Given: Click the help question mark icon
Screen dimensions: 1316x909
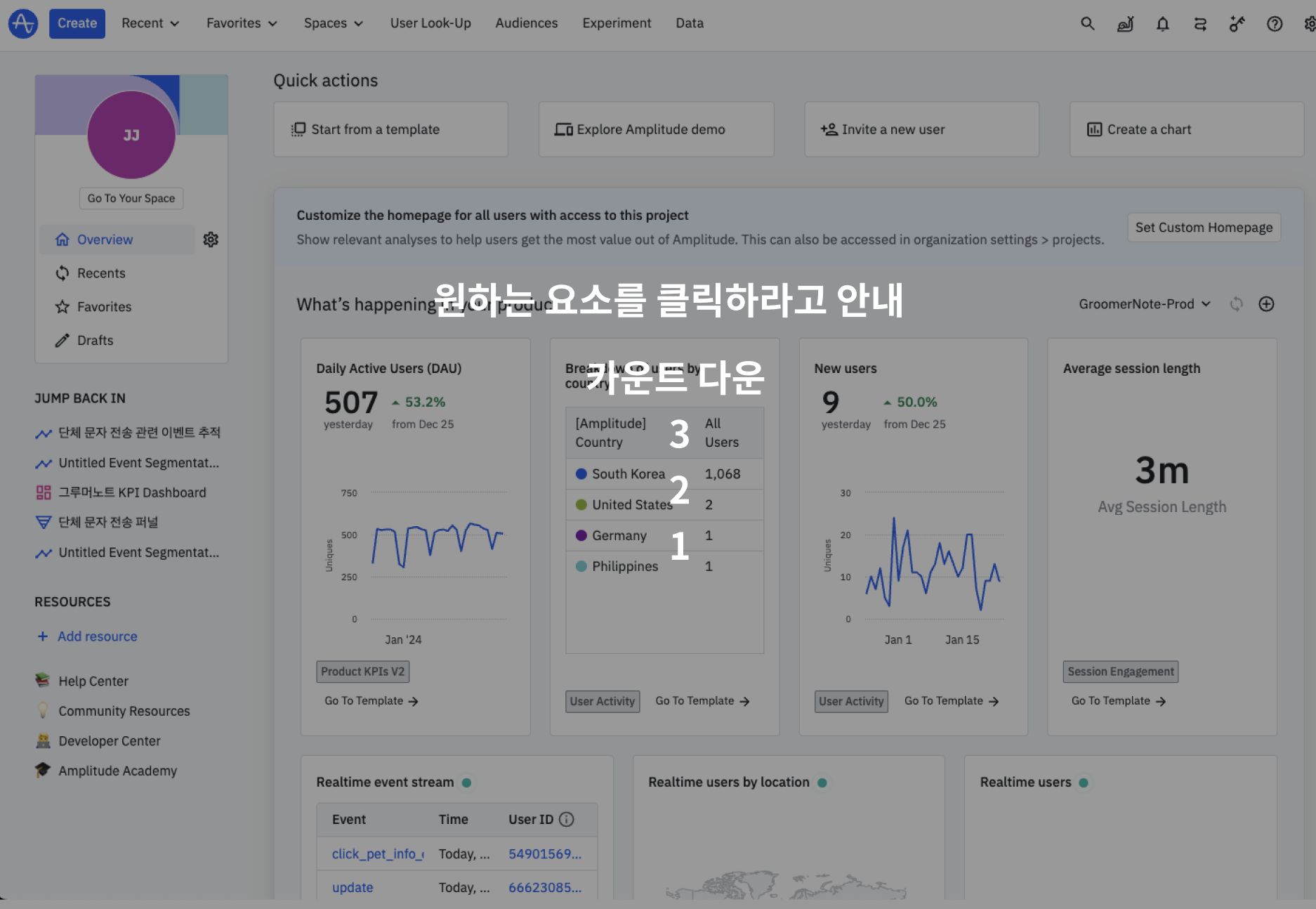Looking at the screenshot, I should coord(1275,24).
